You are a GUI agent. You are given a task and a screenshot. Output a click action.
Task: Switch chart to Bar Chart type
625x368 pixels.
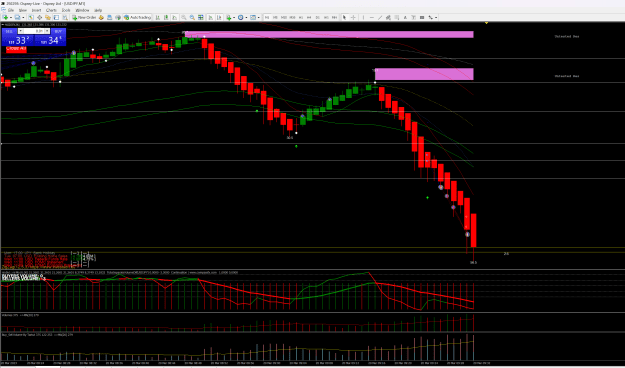(x=158, y=18)
